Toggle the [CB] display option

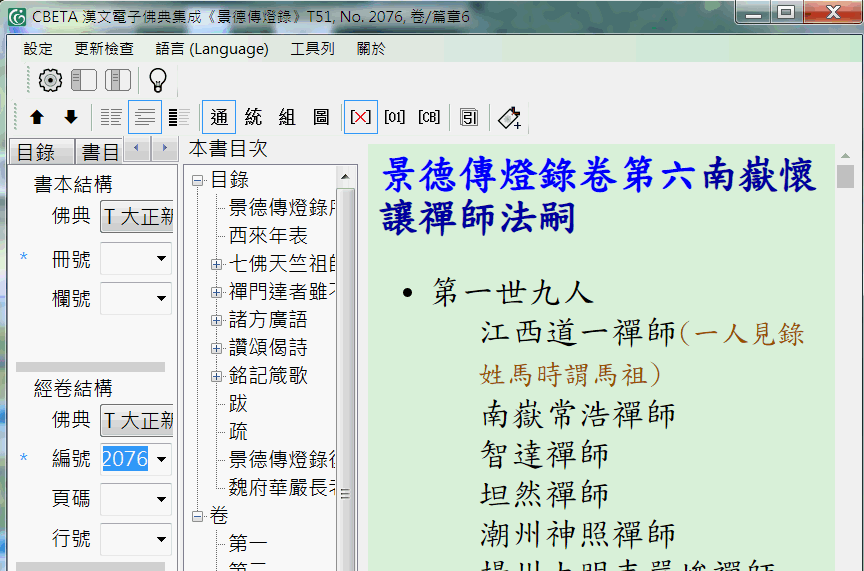coord(429,117)
